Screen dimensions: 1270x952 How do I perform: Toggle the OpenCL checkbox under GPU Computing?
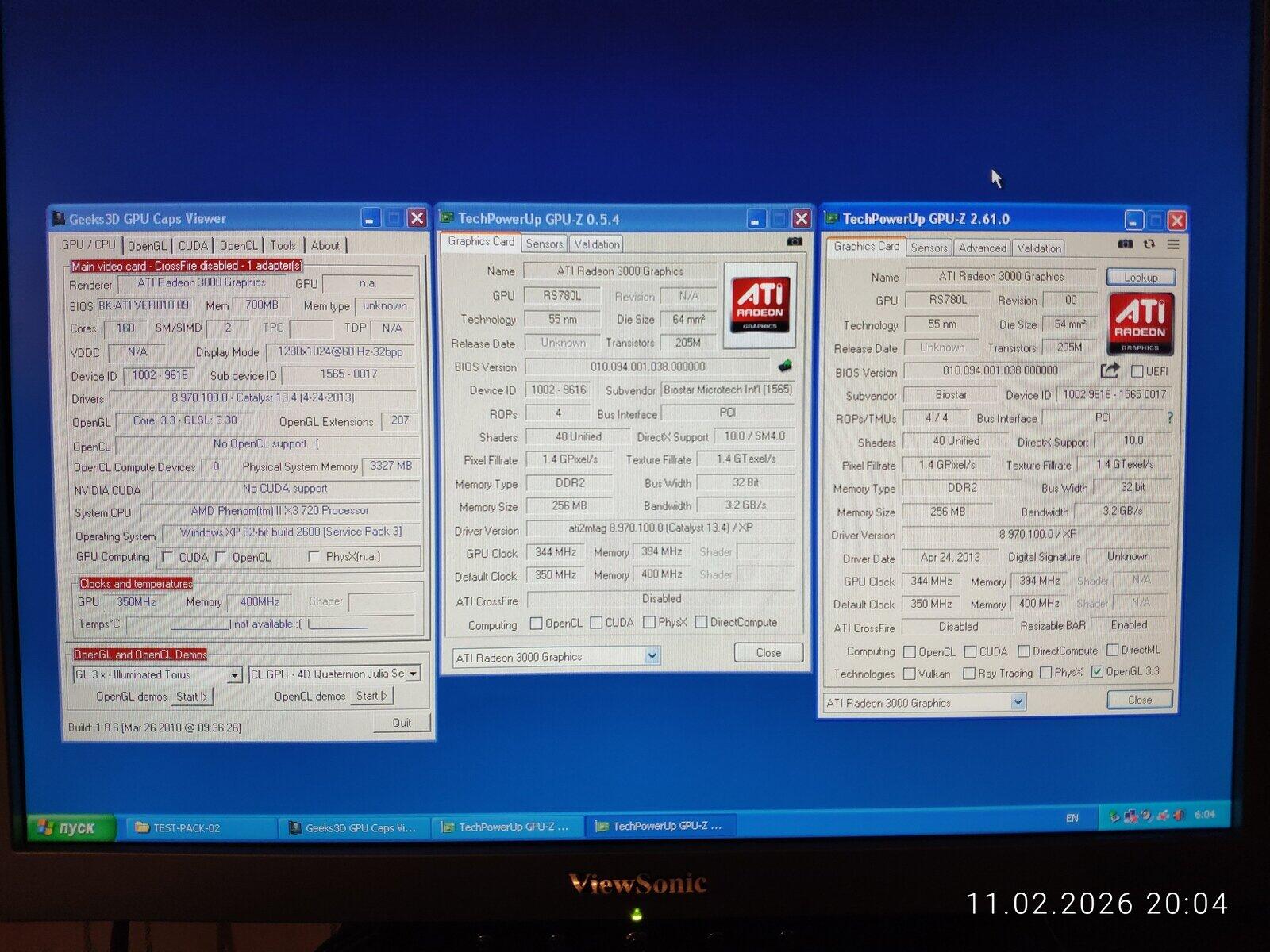[221, 557]
